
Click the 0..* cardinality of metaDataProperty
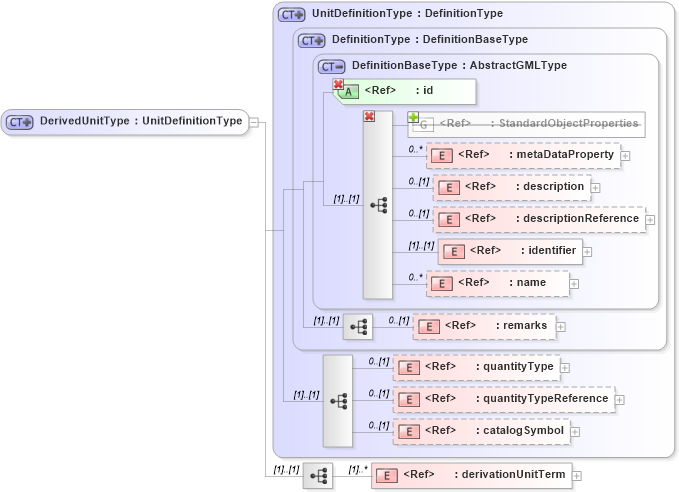tap(415, 149)
